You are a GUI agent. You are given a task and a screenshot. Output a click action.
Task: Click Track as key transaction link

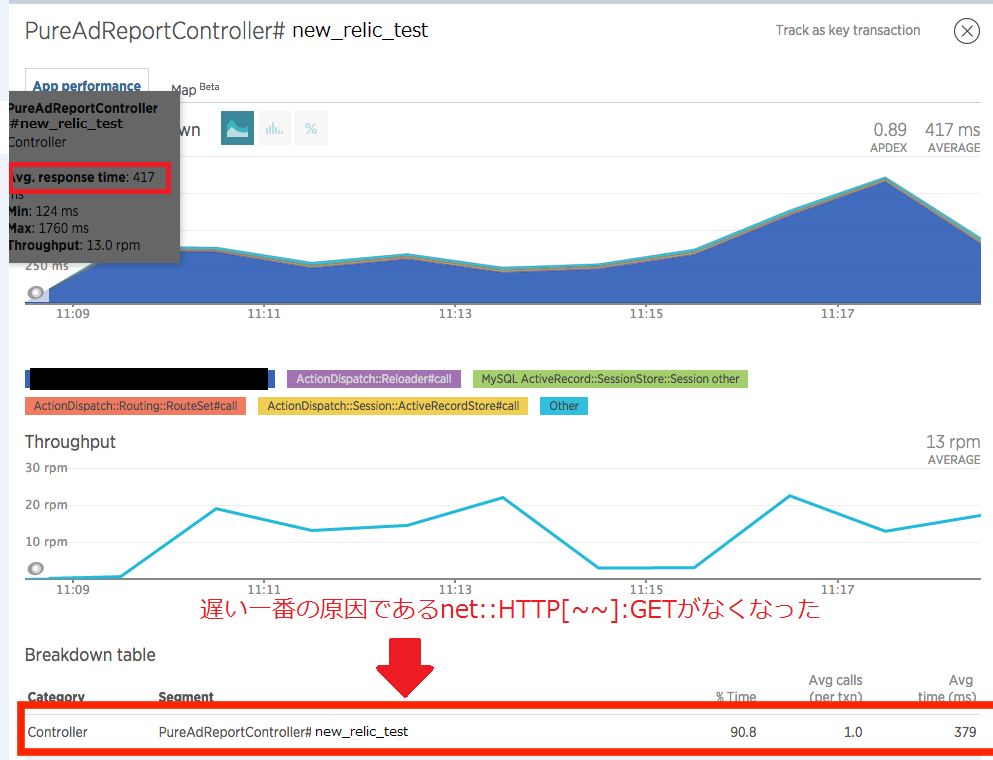(x=847, y=30)
